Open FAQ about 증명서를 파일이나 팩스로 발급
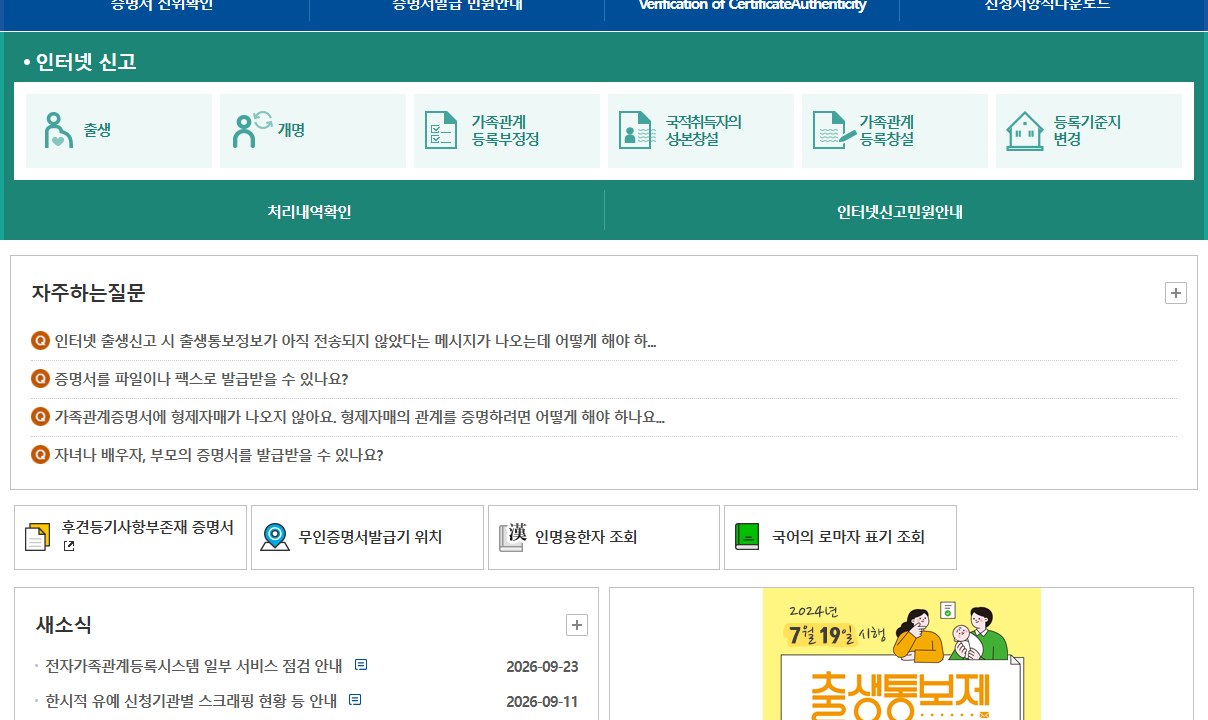 pyautogui.click(x=201, y=379)
